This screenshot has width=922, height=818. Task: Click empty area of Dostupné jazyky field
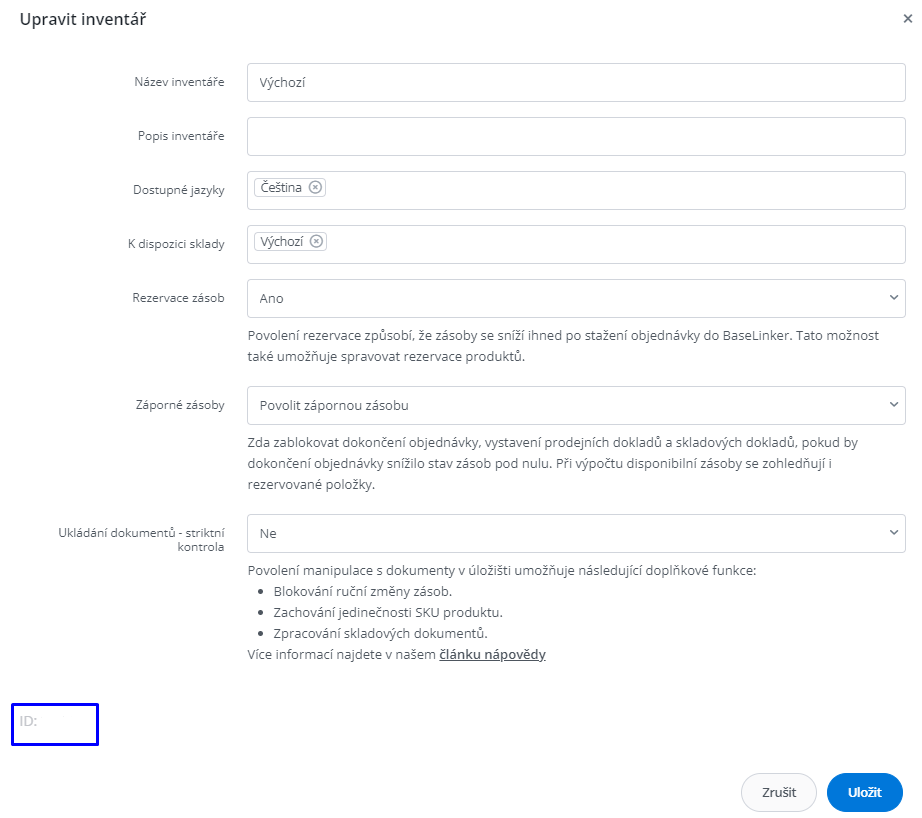[610, 190]
